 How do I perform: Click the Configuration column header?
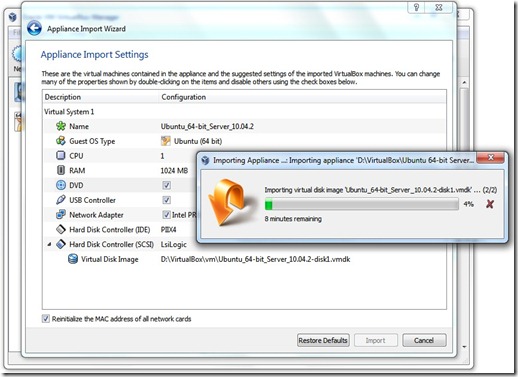302,97
